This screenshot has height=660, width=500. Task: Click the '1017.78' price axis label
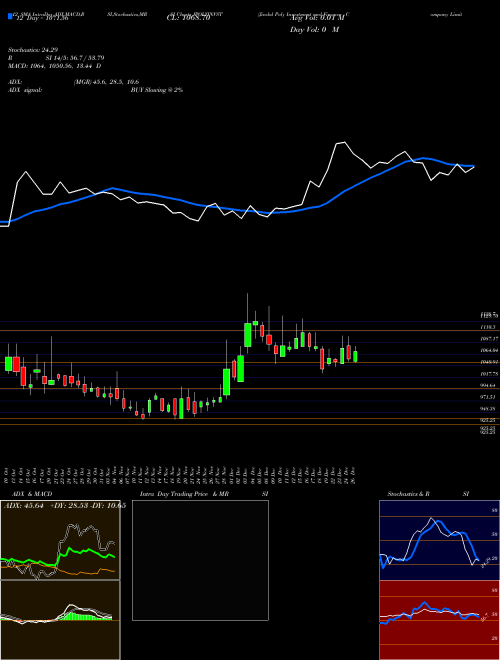click(x=490, y=374)
